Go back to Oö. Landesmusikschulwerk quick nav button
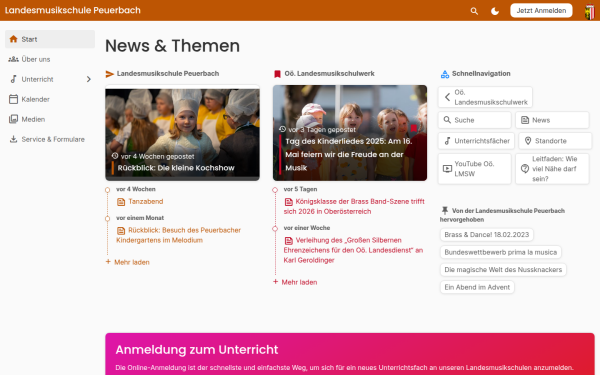The width and height of the screenshot is (600, 375). (x=485, y=97)
